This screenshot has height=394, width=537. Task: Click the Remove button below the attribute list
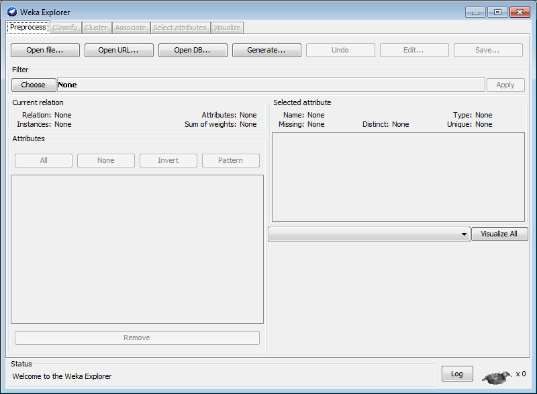(x=137, y=338)
